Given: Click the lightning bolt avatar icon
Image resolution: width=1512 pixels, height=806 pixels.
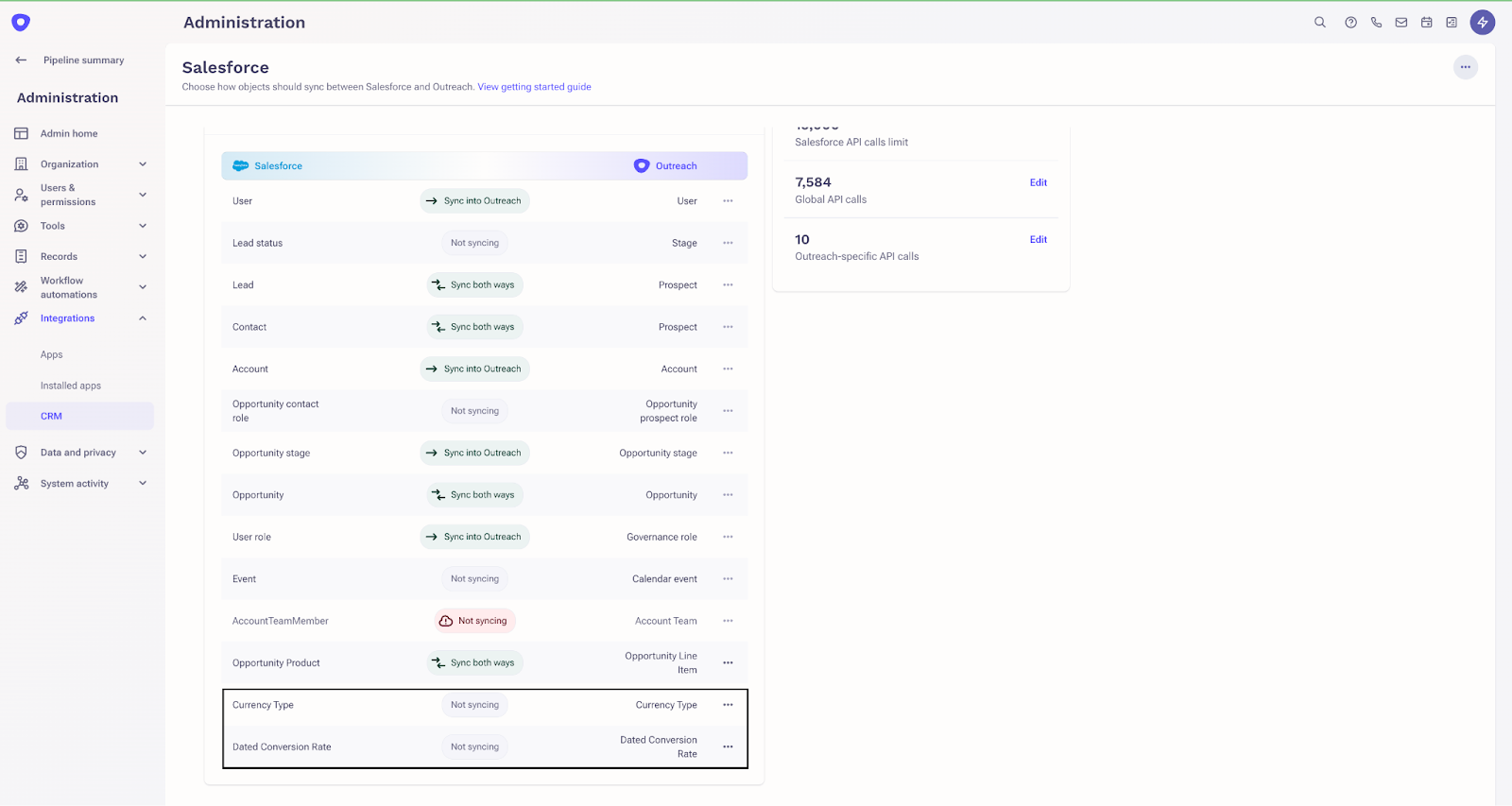Looking at the screenshot, I should click(1483, 23).
